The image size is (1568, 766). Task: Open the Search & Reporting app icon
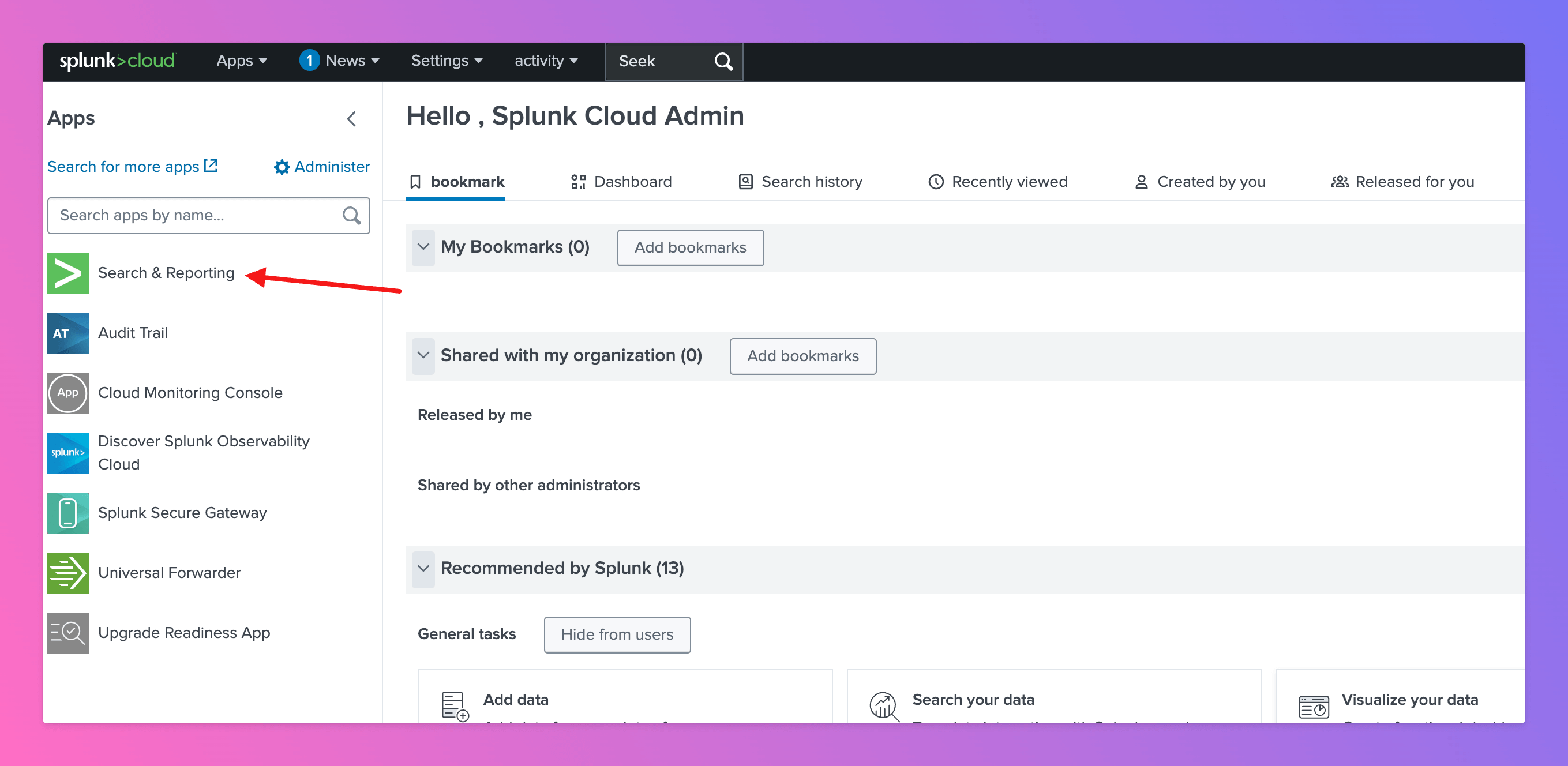[x=67, y=273]
